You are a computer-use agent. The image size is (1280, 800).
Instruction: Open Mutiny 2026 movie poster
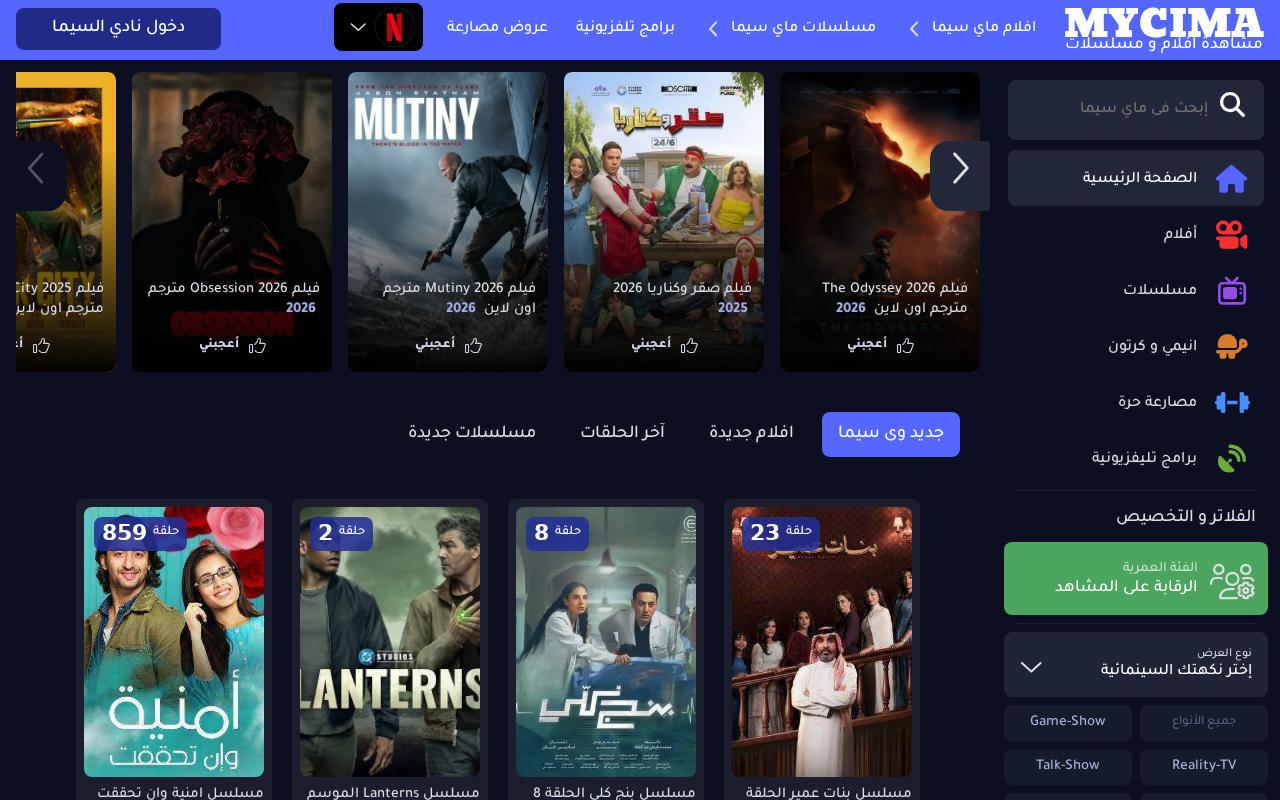[x=448, y=222]
